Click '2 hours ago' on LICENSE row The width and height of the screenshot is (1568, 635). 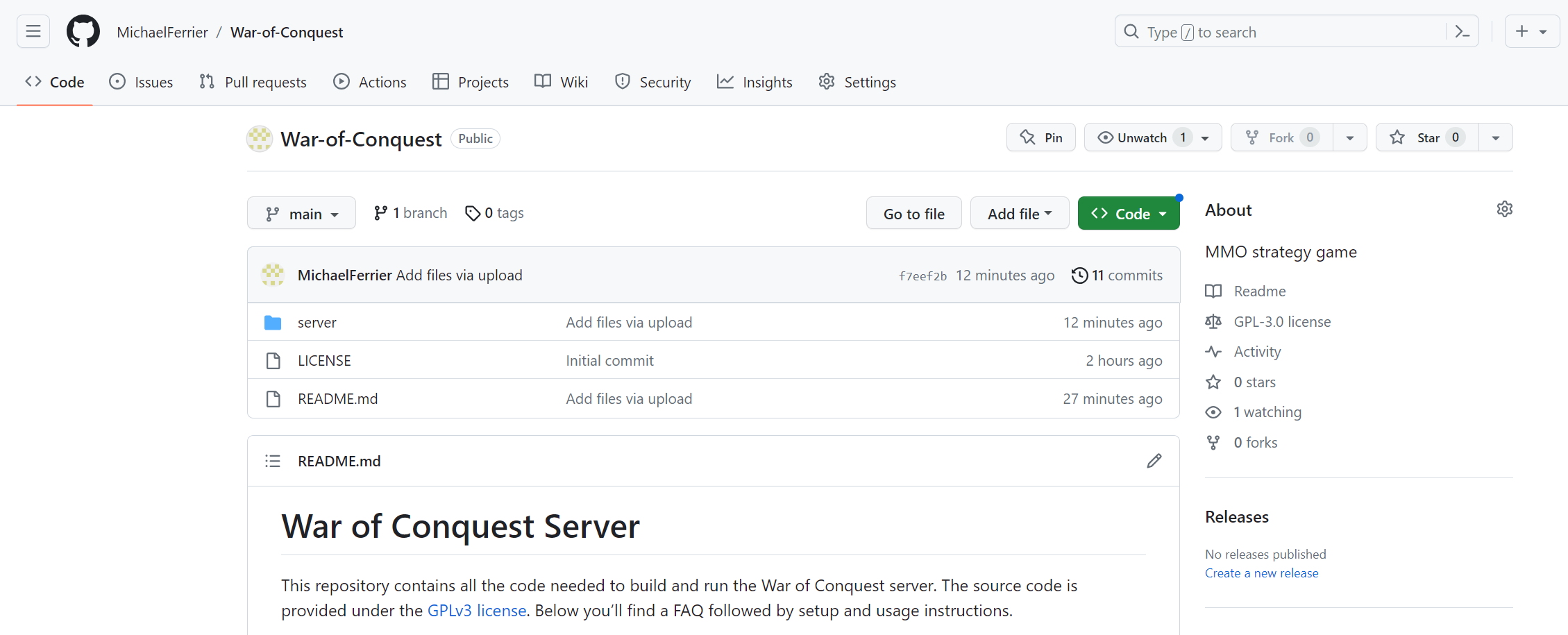tap(1124, 360)
